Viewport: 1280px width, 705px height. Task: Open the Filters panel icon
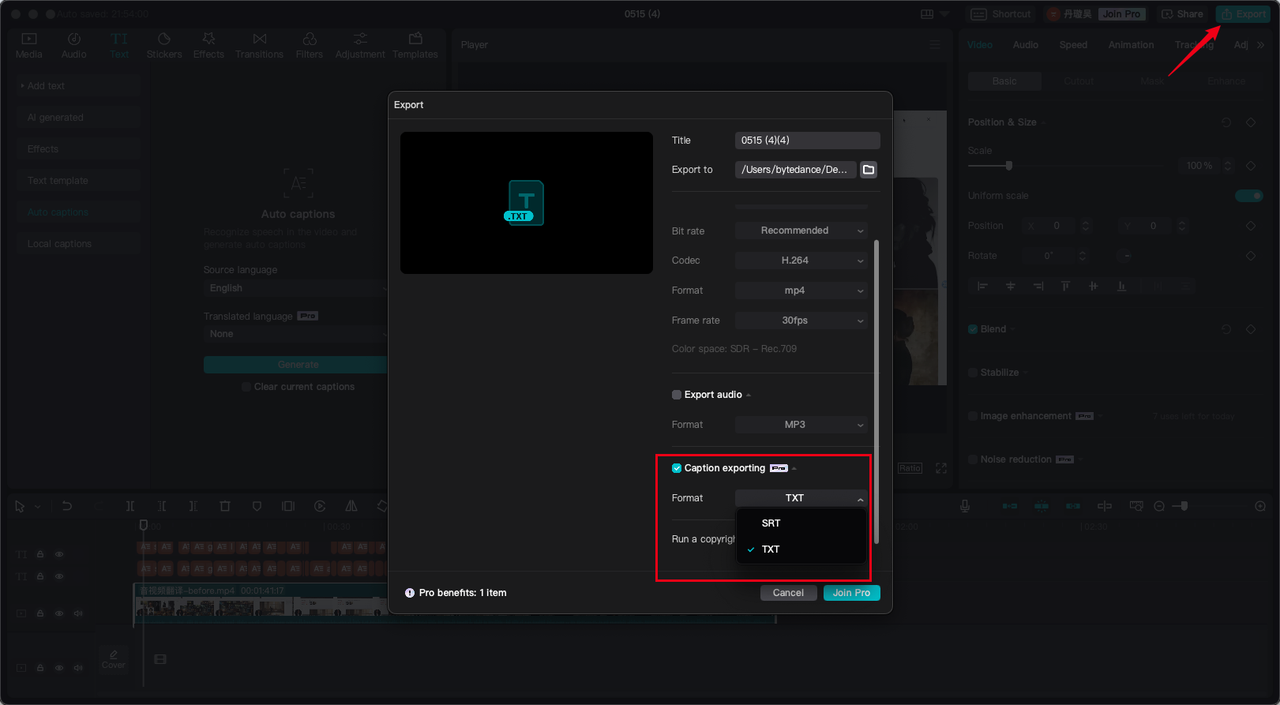(309, 38)
